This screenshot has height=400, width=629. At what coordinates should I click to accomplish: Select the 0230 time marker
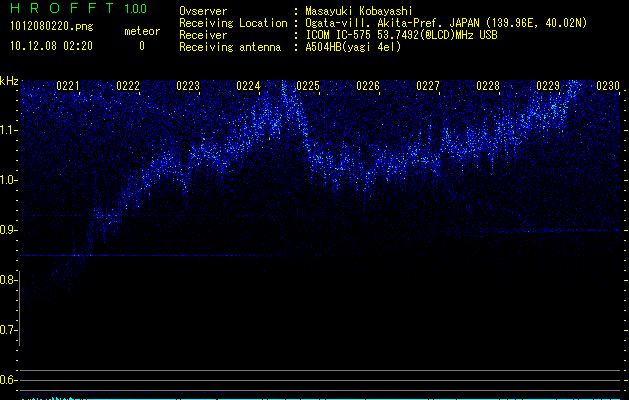(x=608, y=86)
